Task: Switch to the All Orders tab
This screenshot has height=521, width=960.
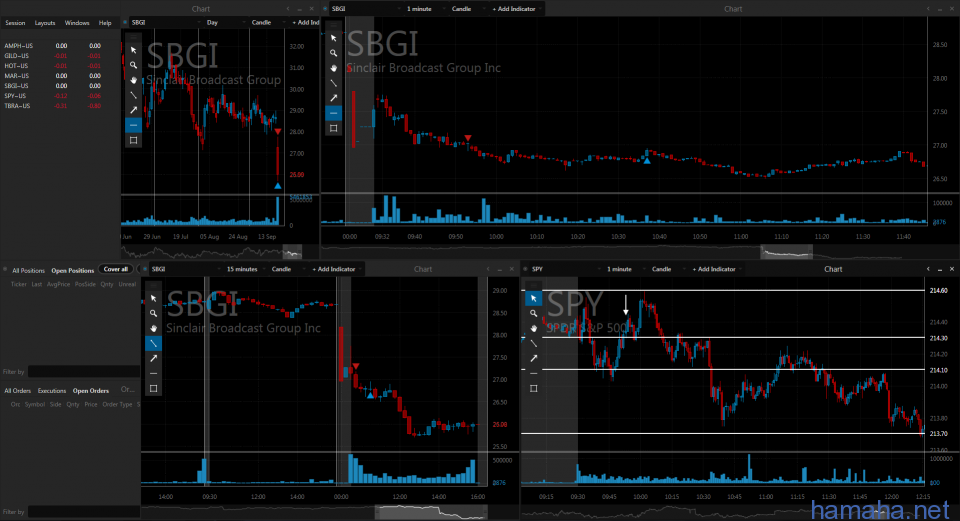Action: tap(17, 391)
